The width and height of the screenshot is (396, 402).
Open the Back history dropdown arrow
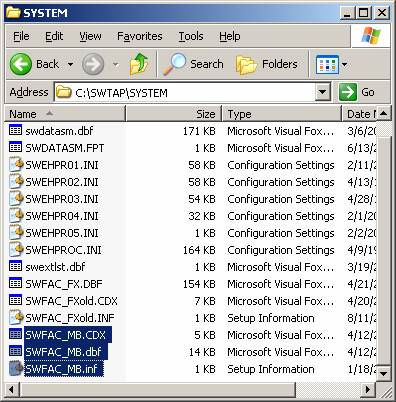point(70,64)
